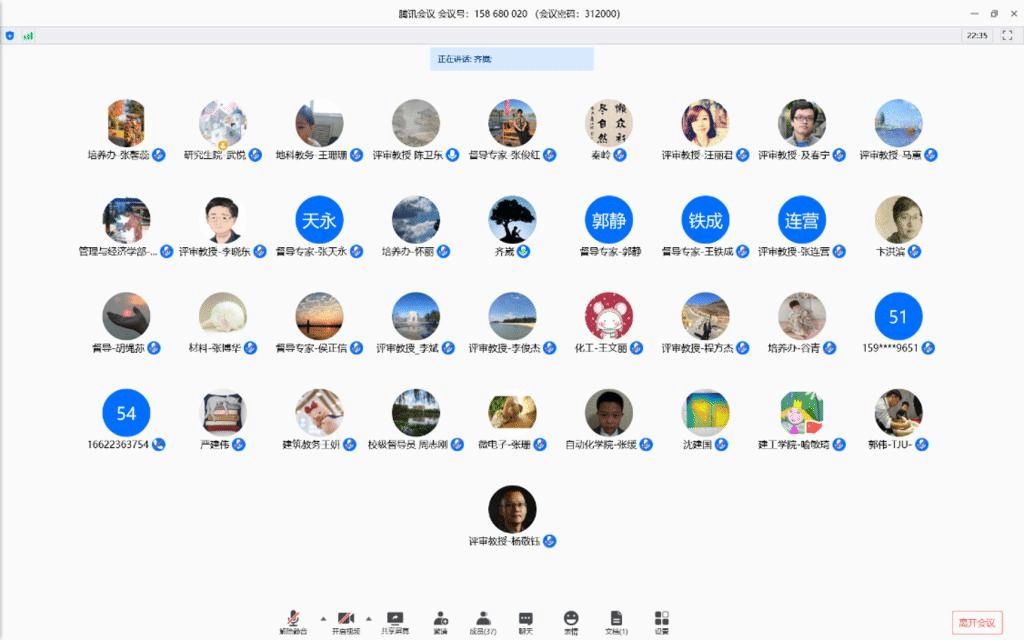The height and width of the screenshot is (640, 1024).
Task: Expand audio options arrow next to microphone
Action: tap(322, 618)
